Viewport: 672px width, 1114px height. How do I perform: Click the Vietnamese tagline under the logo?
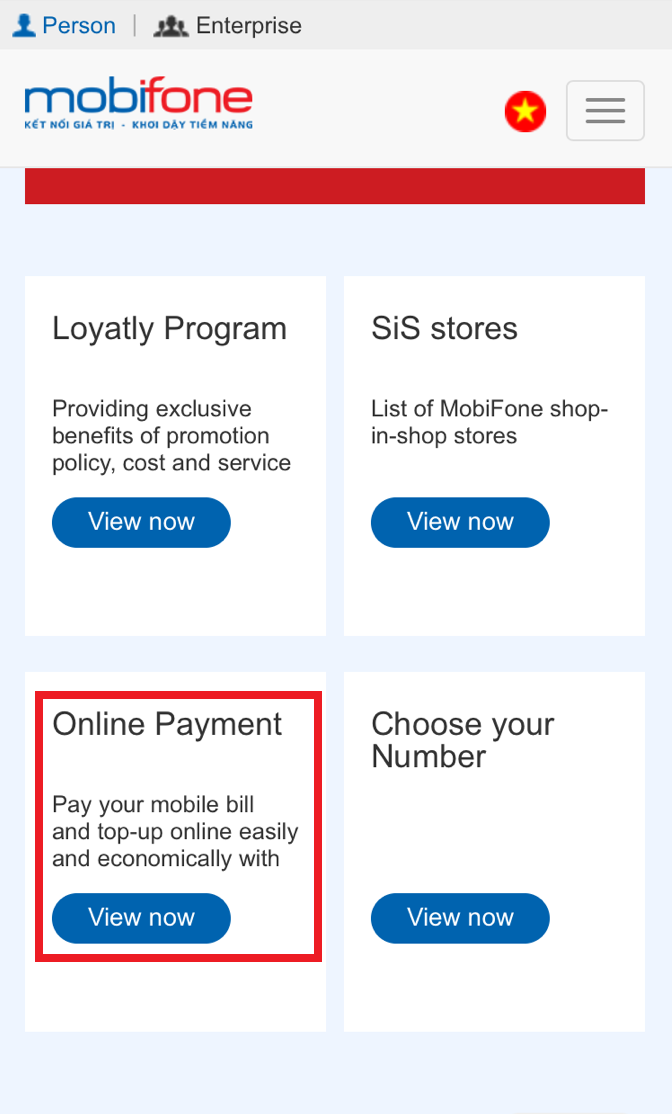(138, 125)
